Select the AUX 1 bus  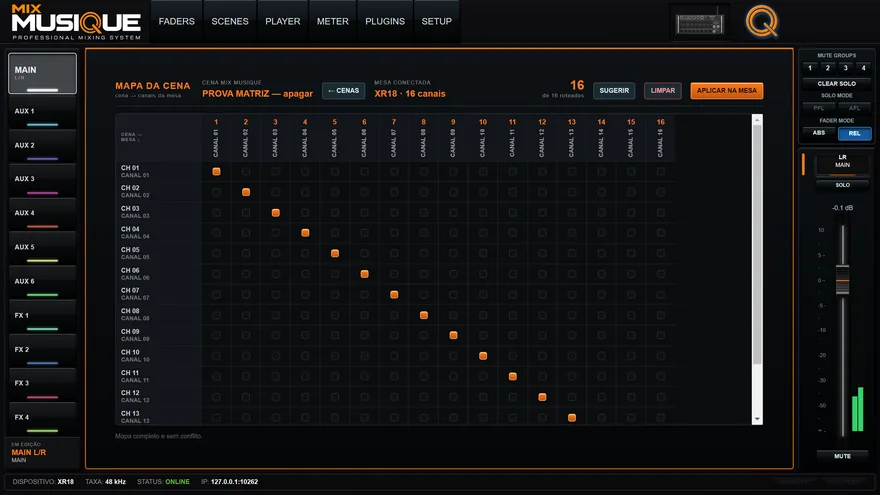coord(42,112)
